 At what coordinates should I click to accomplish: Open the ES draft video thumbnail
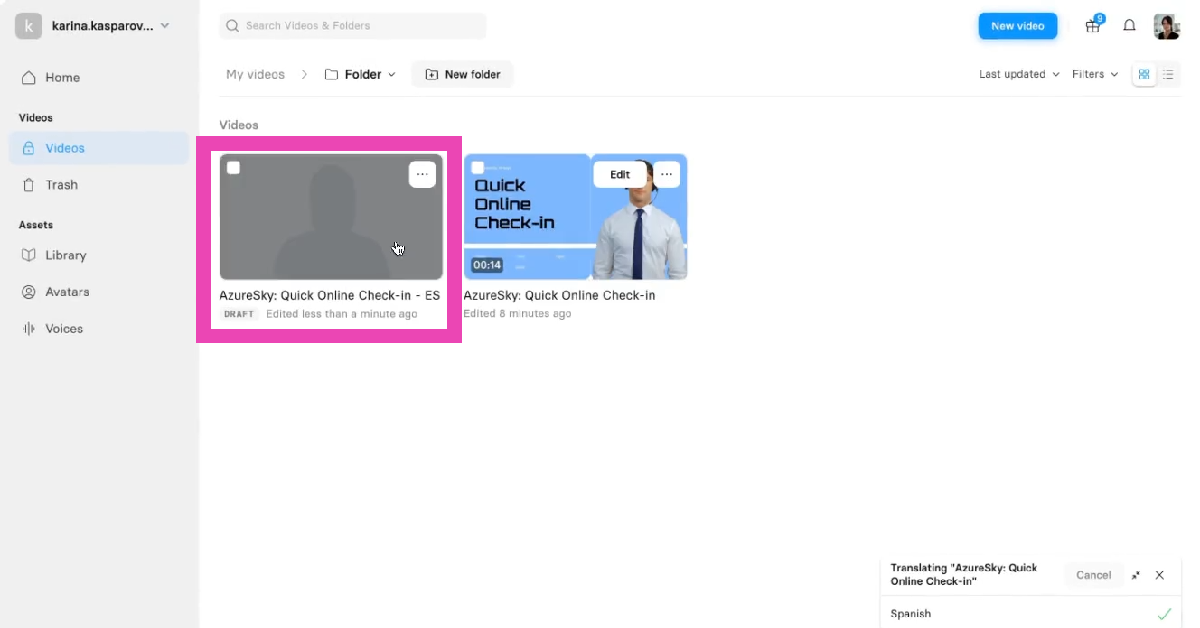(x=331, y=217)
